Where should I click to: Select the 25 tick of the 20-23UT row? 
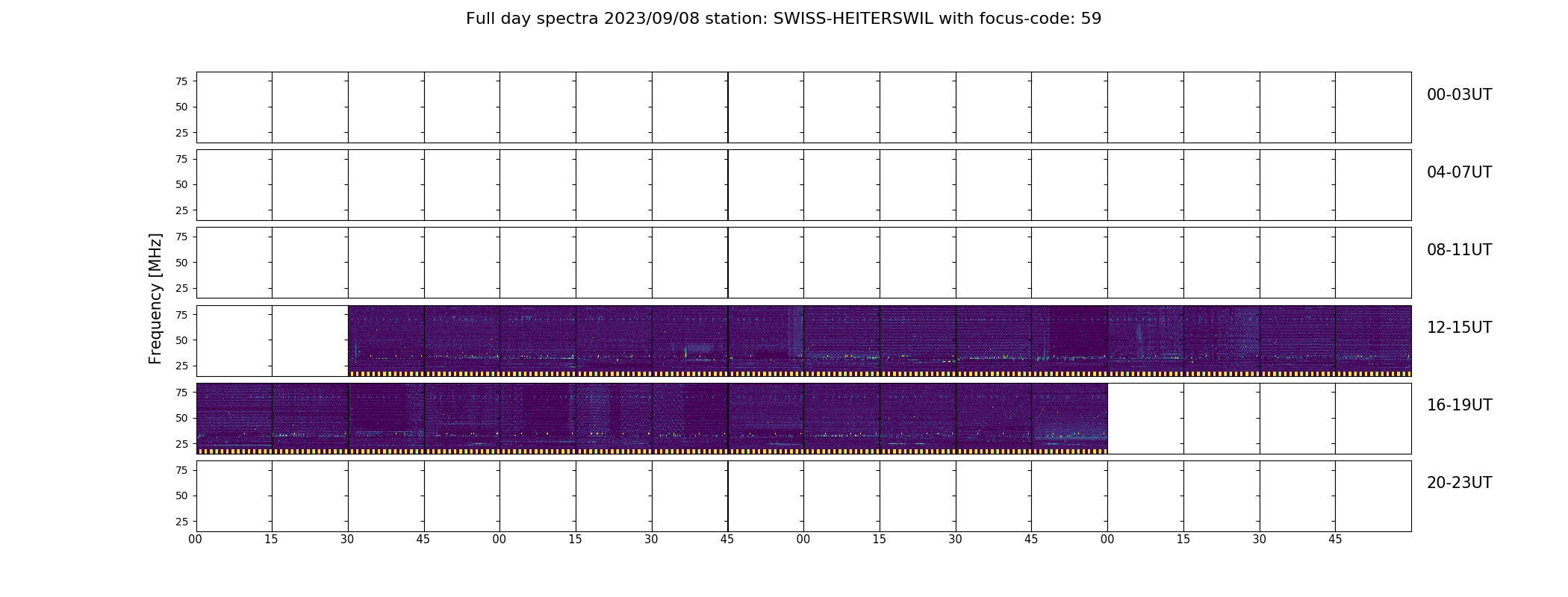pos(181,522)
